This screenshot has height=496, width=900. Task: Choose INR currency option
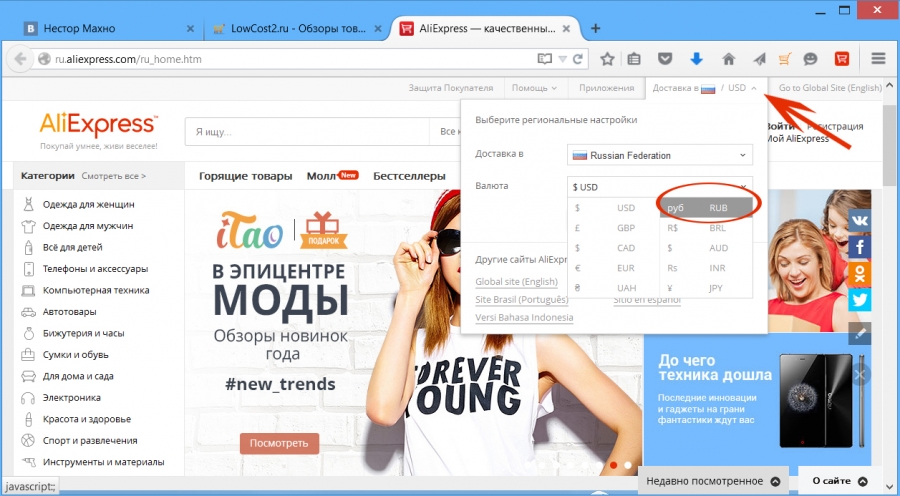click(x=706, y=268)
